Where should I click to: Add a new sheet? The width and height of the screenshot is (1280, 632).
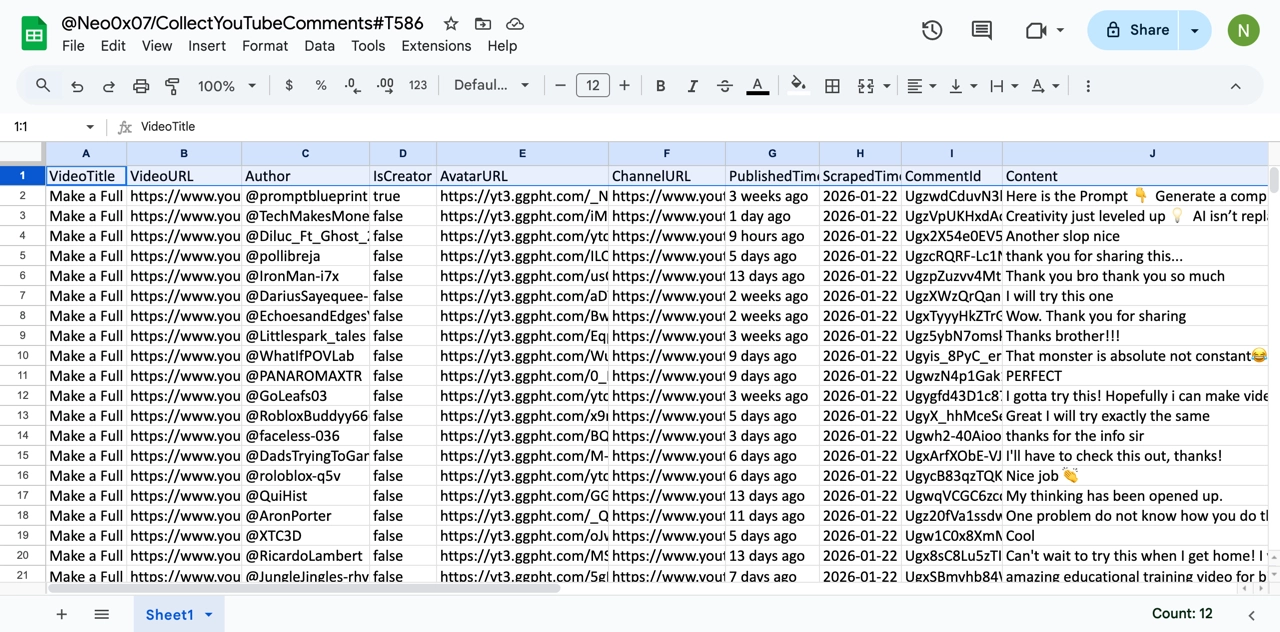[61, 614]
